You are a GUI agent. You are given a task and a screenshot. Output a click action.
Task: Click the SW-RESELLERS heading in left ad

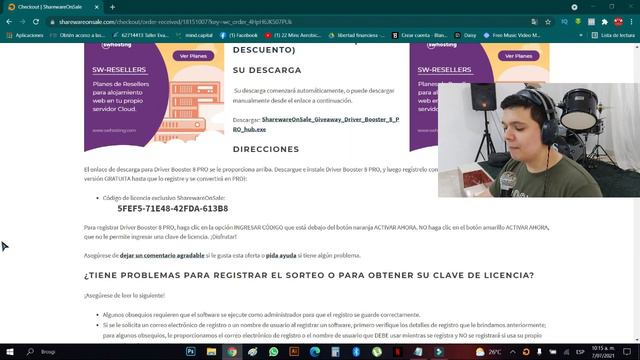pos(119,70)
